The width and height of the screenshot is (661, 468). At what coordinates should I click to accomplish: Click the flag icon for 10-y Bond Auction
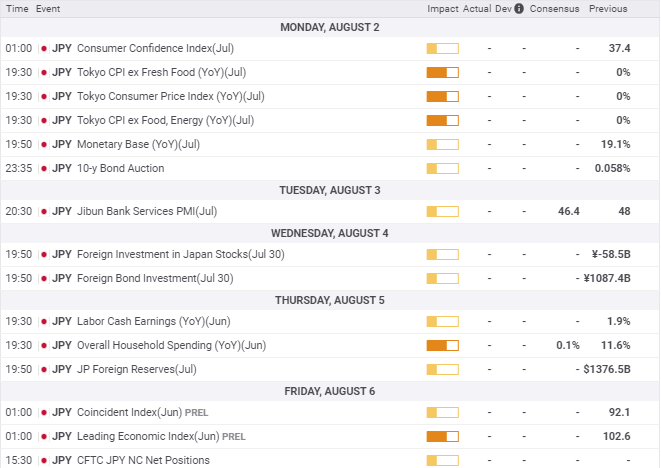pyautogui.click(x=43, y=168)
